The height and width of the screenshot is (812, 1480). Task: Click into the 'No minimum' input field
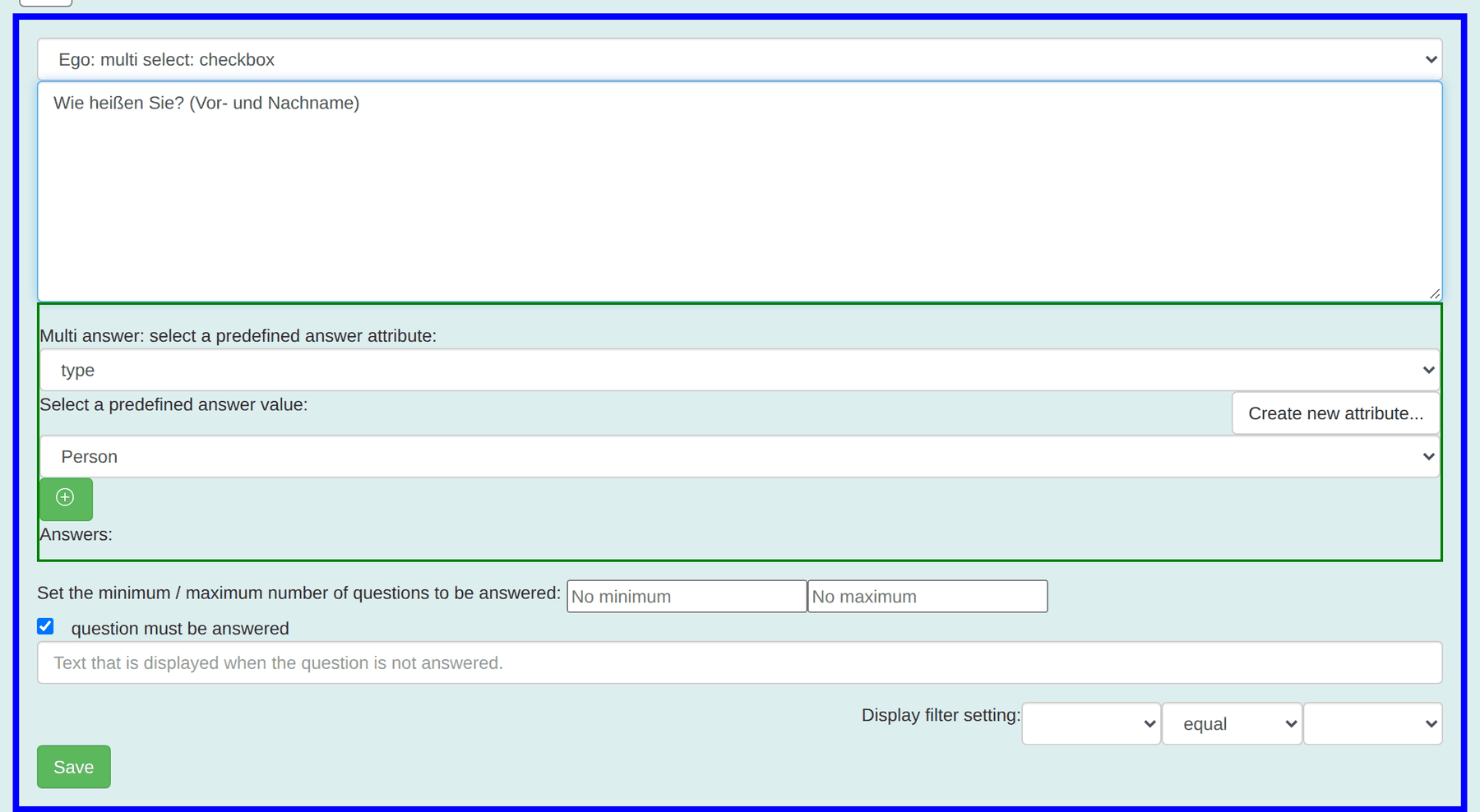click(x=687, y=597)
